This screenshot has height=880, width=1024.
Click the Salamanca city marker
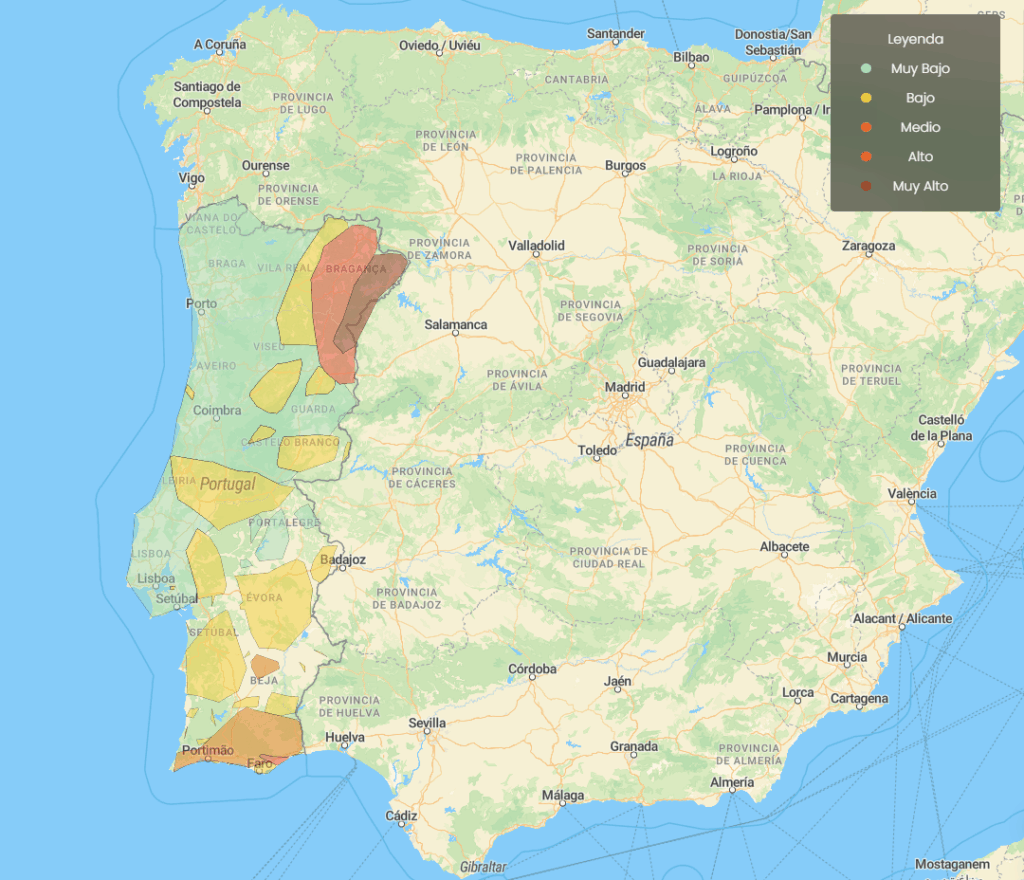tap(455, 334)
